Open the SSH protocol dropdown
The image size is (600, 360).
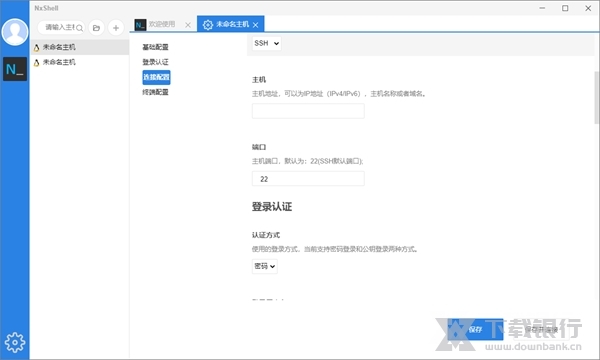click(266, 43)
